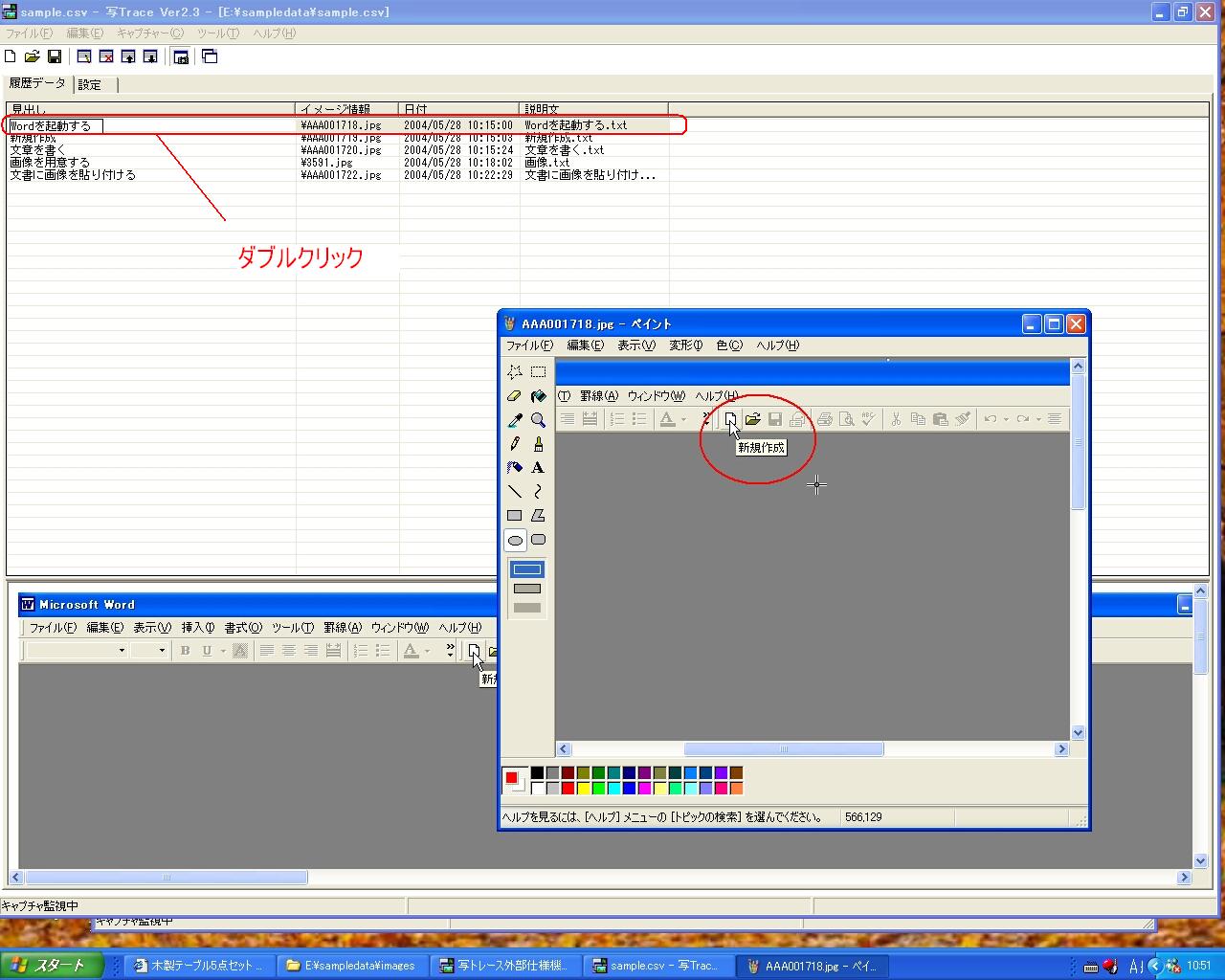Select the 文章を書く row
The height and width of the screenshot is (980, 1225).
pos(337,150)
